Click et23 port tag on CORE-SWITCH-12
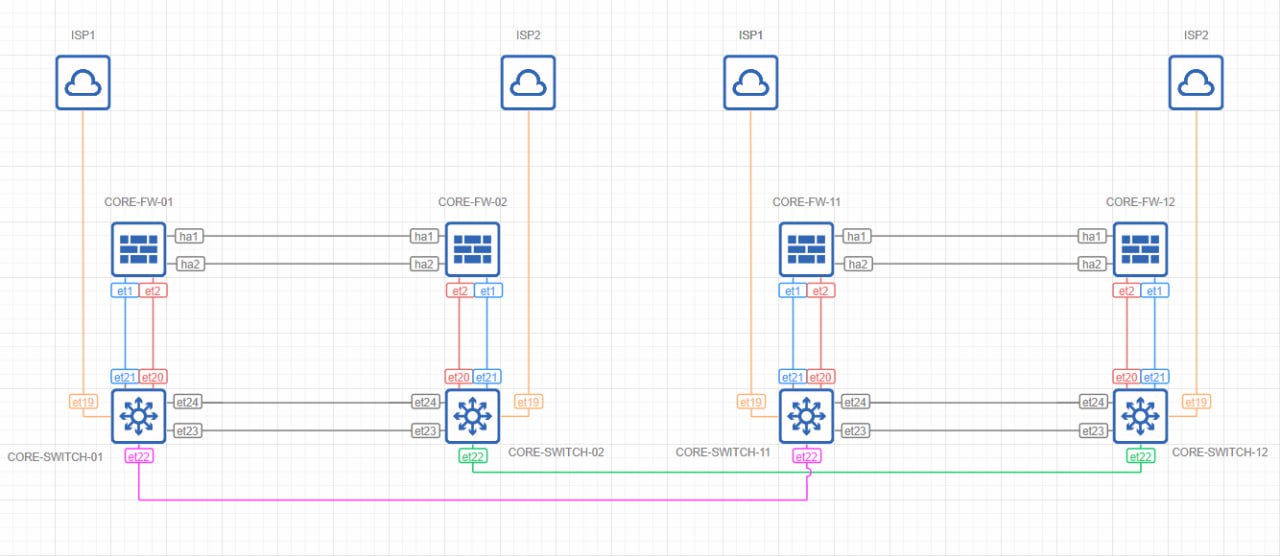 click(x=1093, y=431)
